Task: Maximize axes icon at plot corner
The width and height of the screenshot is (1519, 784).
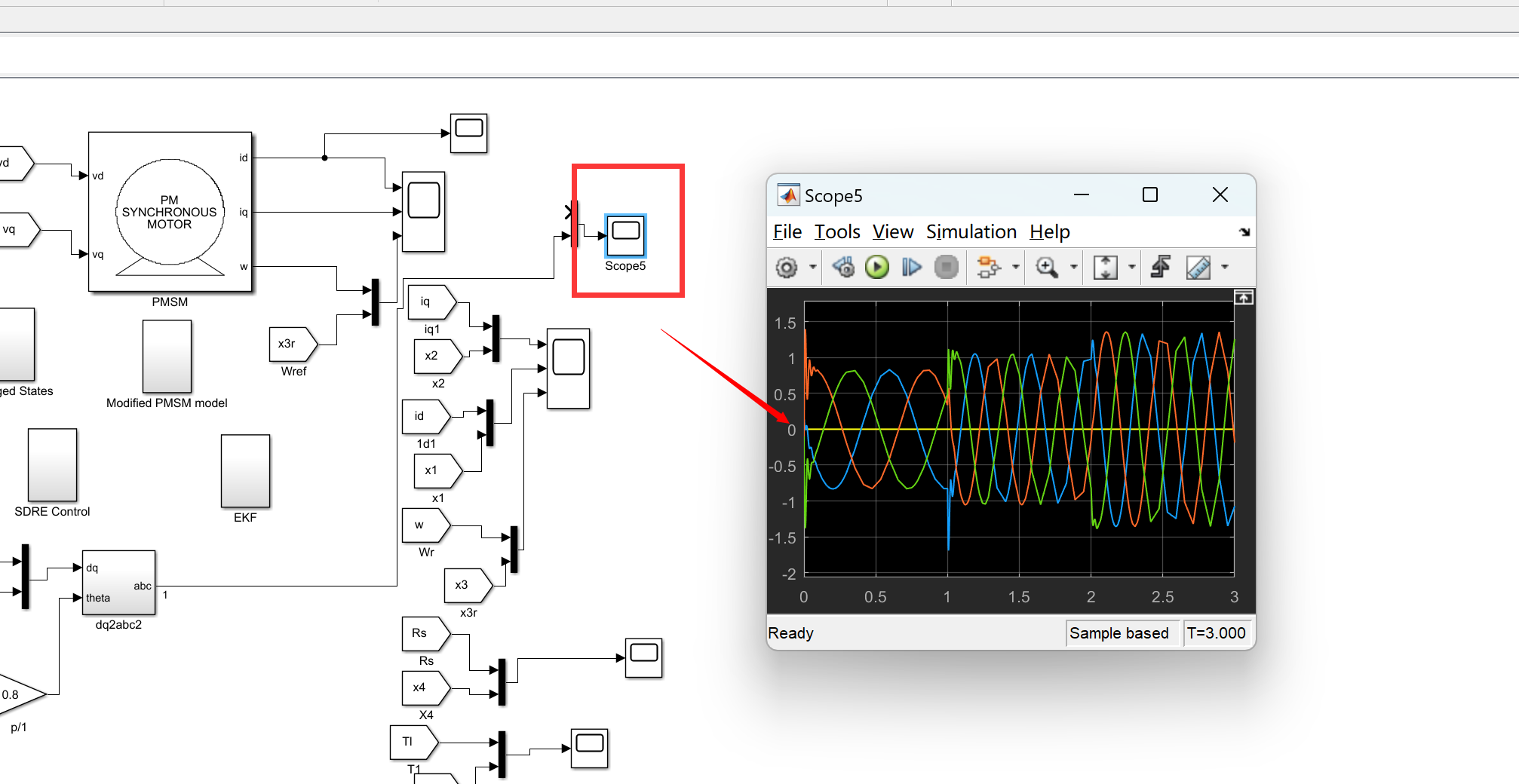Action: click(1244, 298)
